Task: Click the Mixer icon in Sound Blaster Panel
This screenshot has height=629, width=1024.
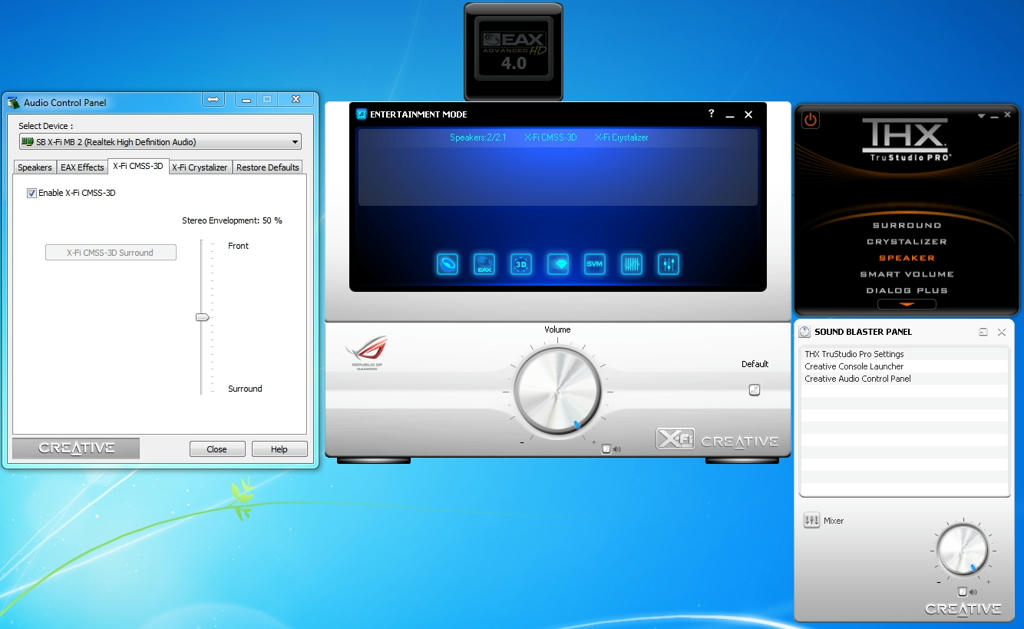Action: click(811, 521)
